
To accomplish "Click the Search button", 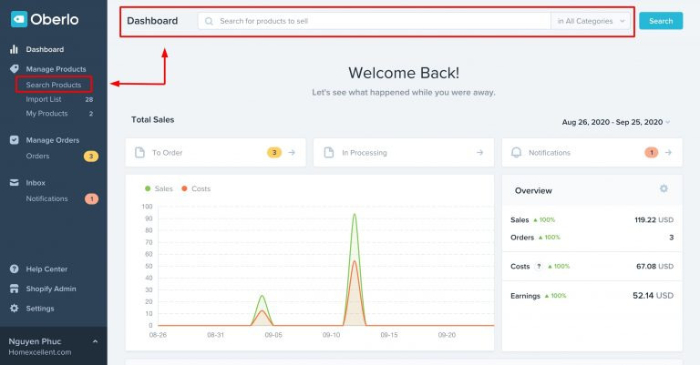I will point(661,21).
